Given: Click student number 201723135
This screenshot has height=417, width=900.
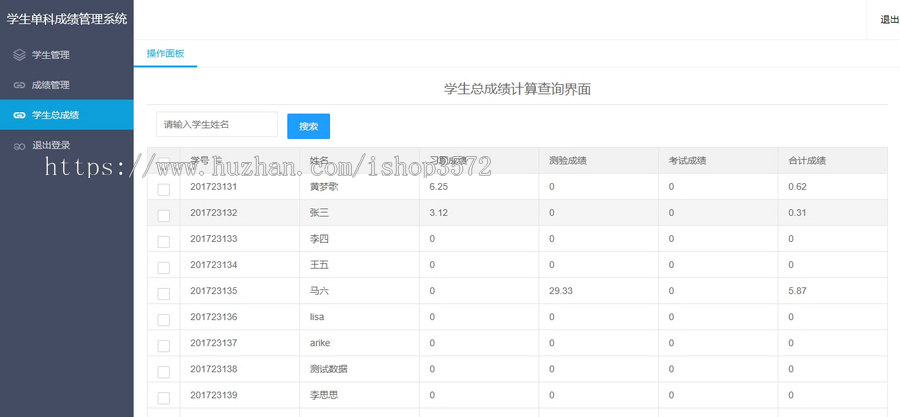Looking at the screenshot, I should (214, 291).
